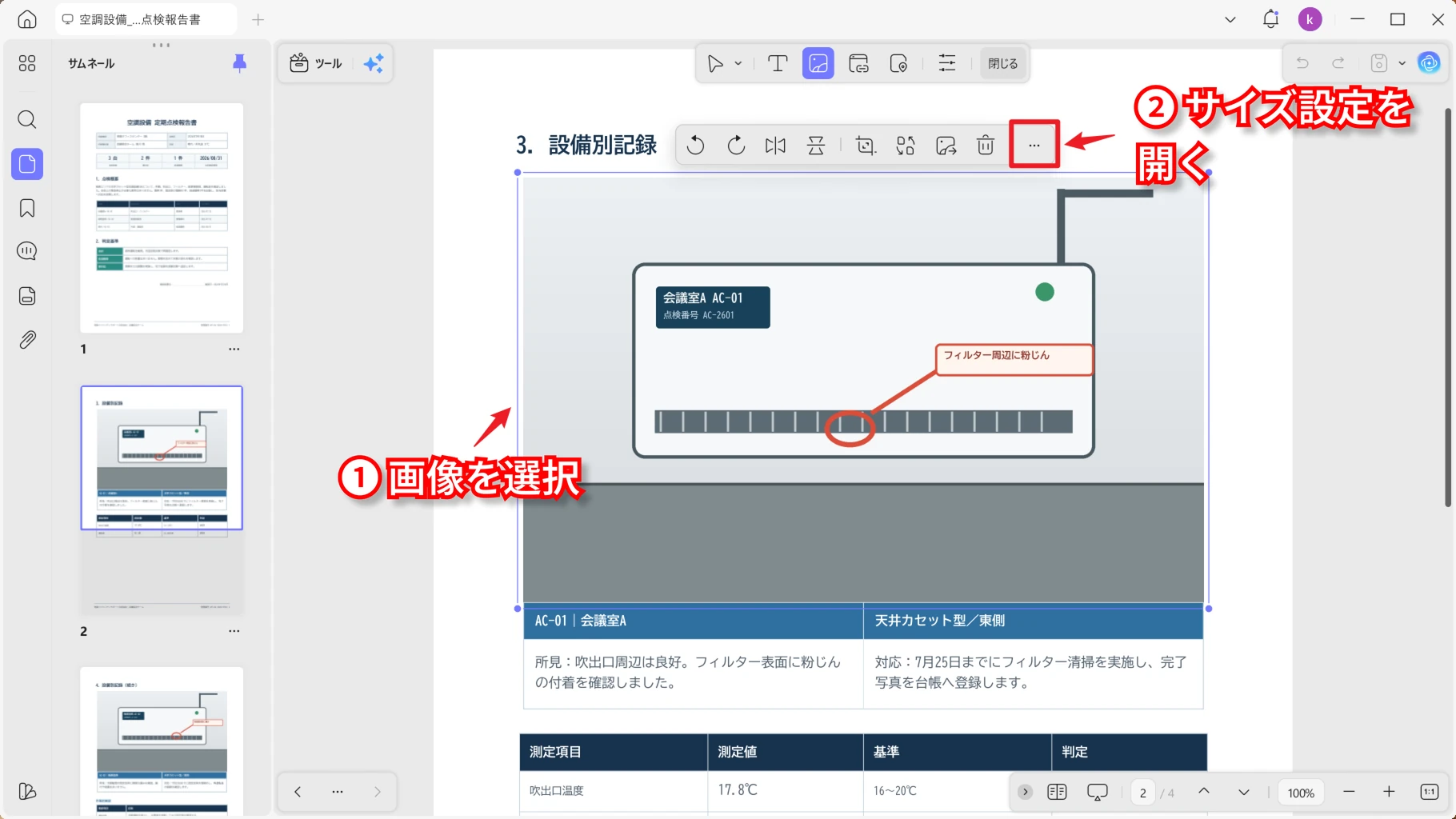Open the options menu for page 1 thumbnail

[234, 349]
